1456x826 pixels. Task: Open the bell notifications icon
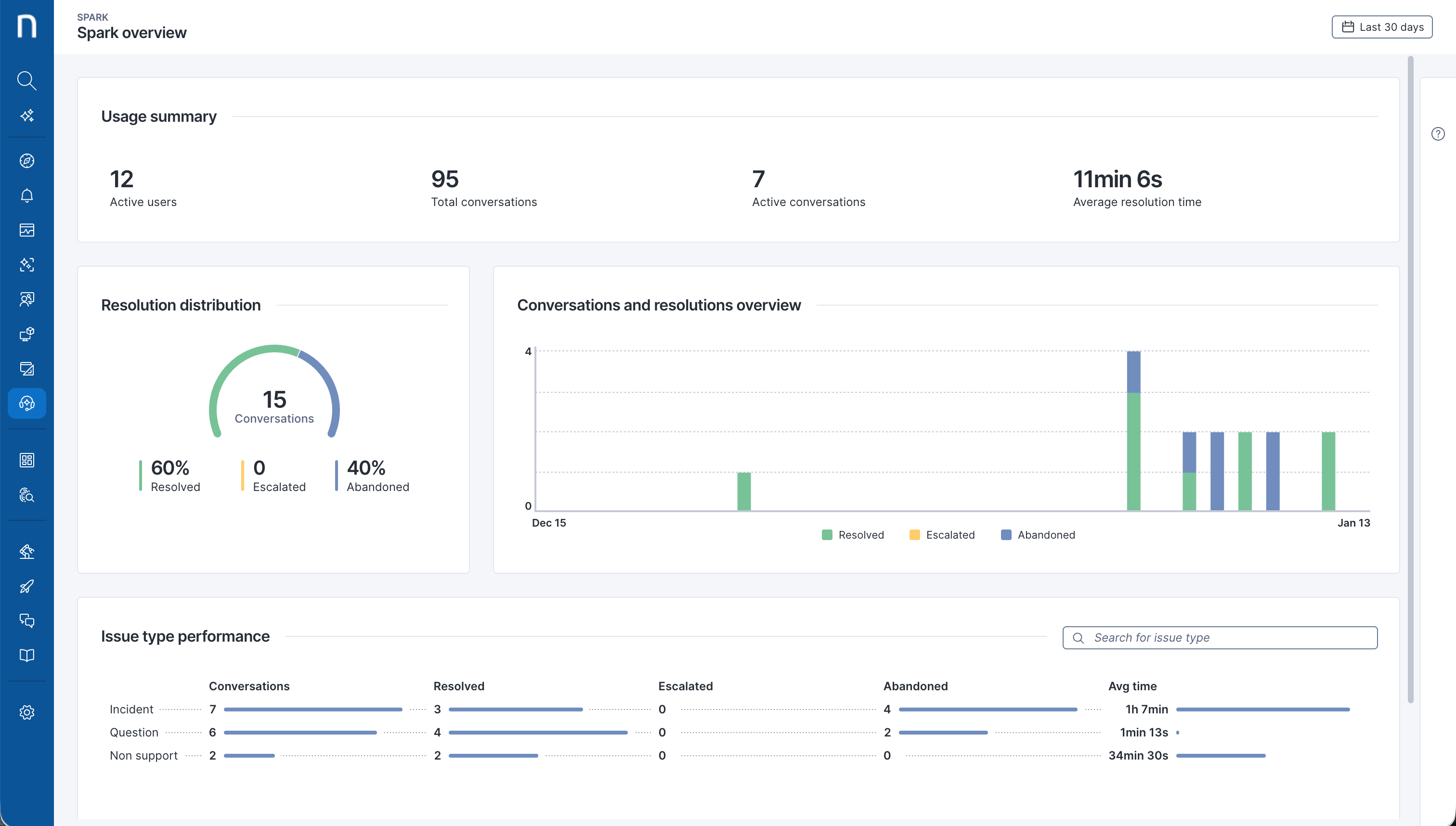tap(26, 196)
